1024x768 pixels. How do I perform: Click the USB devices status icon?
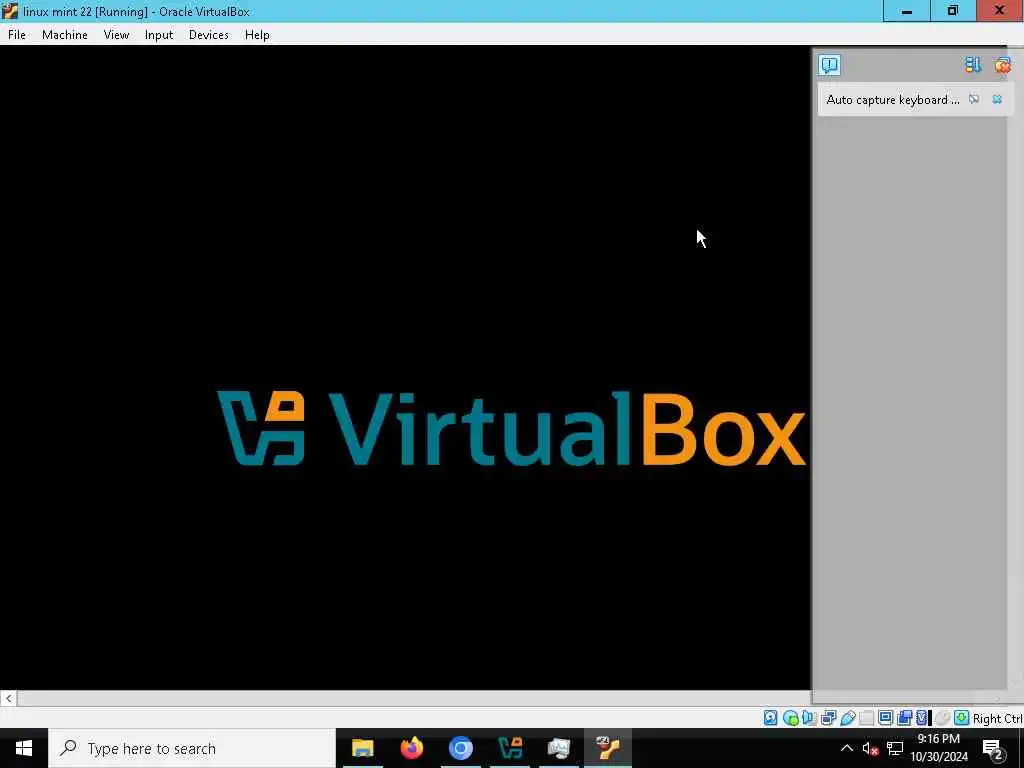pos(848,718)
